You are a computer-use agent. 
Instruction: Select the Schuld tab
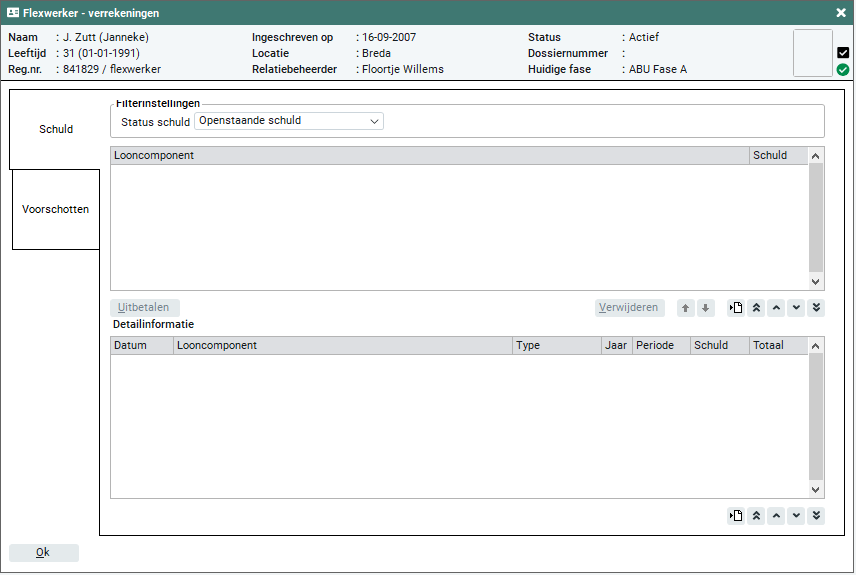tap(56, 129)
